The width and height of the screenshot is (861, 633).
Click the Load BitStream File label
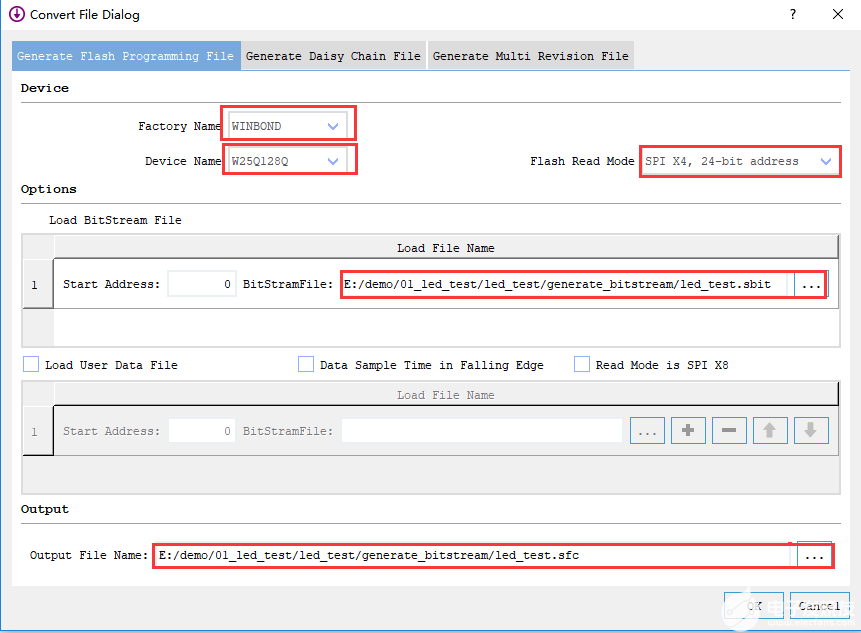pos(115,220)
